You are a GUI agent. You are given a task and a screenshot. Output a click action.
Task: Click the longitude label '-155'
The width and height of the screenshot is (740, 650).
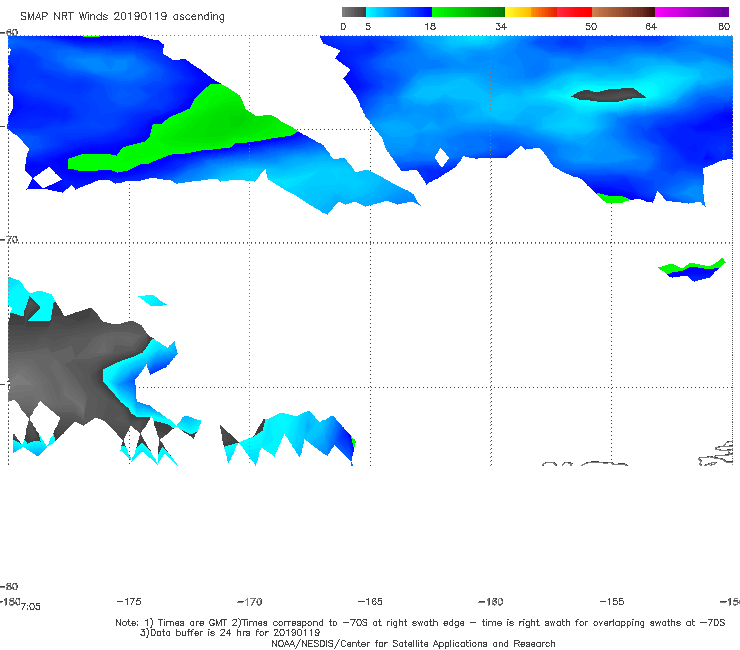click(612, 601)
